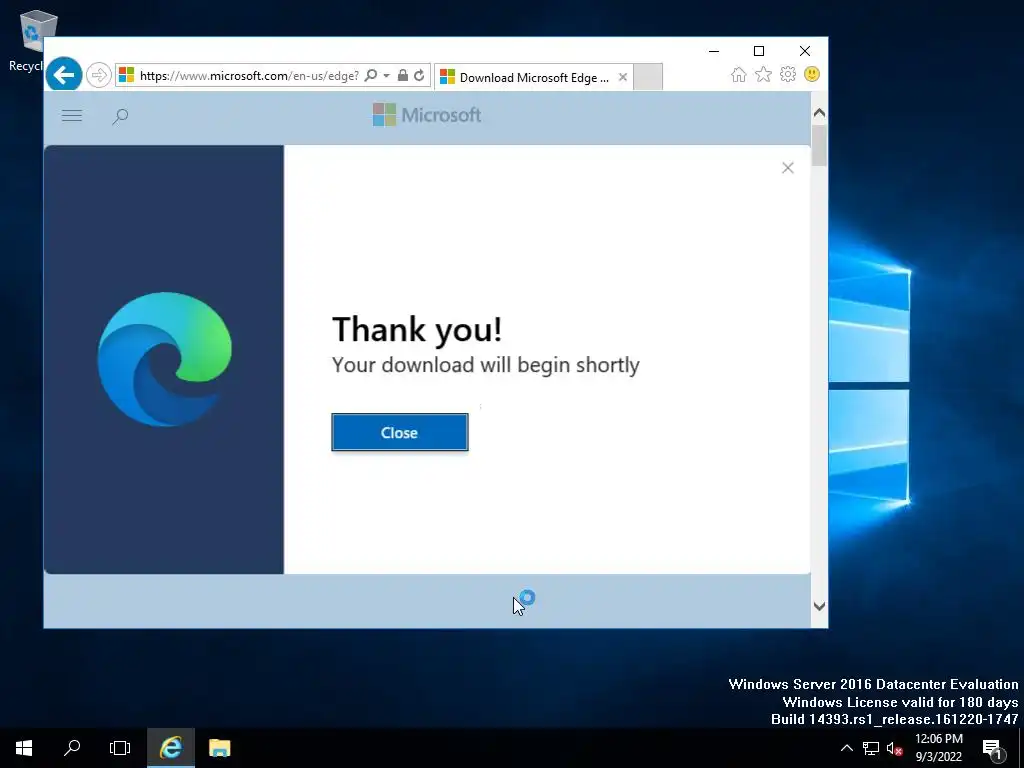Image resolution: width=1024 pixels, height=768 pixels.
Task: Click the network status tray icon
Action: click(x=871, y=748)
